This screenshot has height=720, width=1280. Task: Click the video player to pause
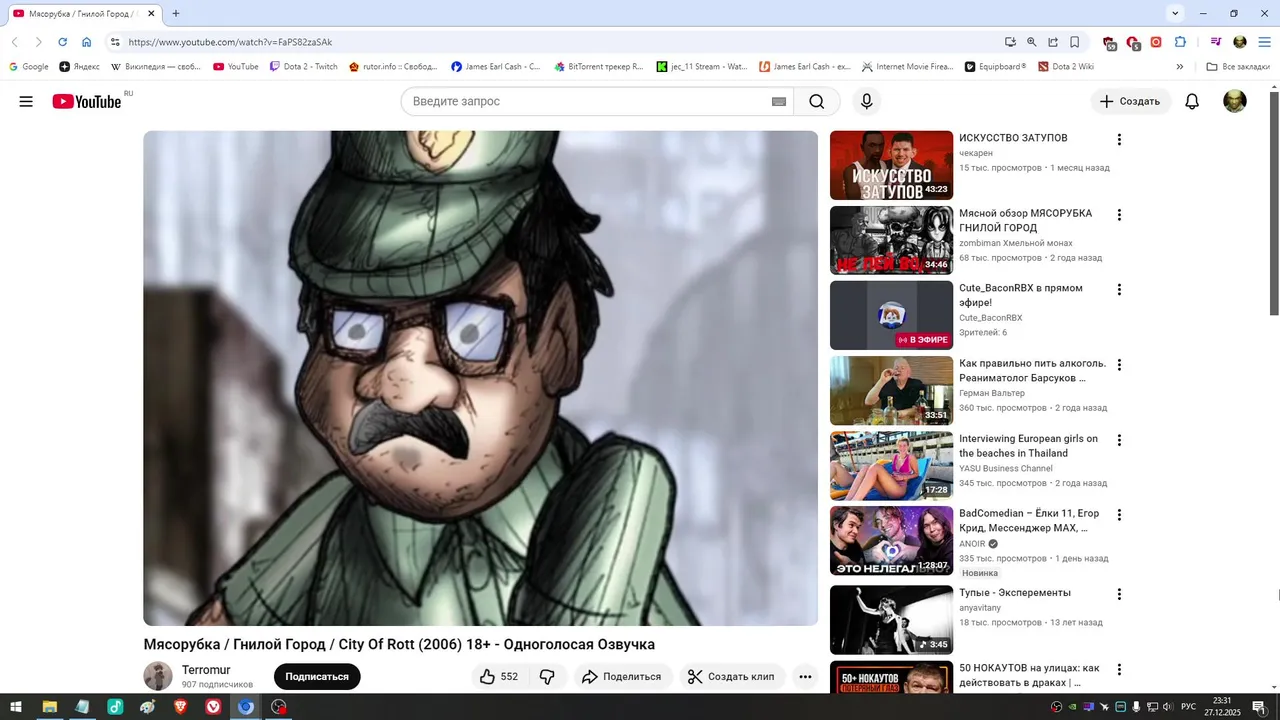[480, 378]
